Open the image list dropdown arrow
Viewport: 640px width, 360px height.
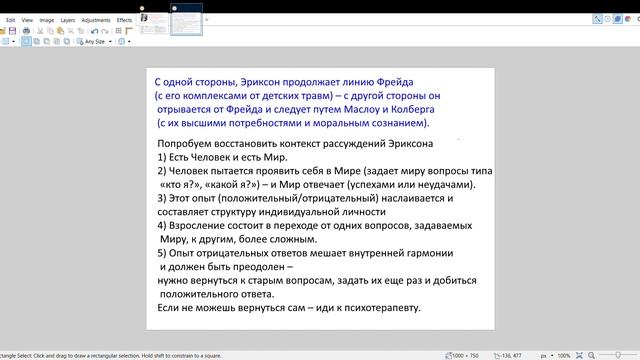point(207,20)
